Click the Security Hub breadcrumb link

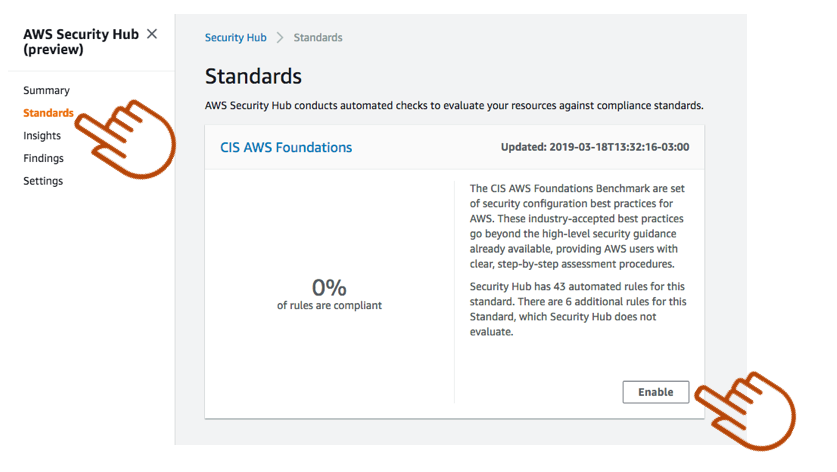235,38
